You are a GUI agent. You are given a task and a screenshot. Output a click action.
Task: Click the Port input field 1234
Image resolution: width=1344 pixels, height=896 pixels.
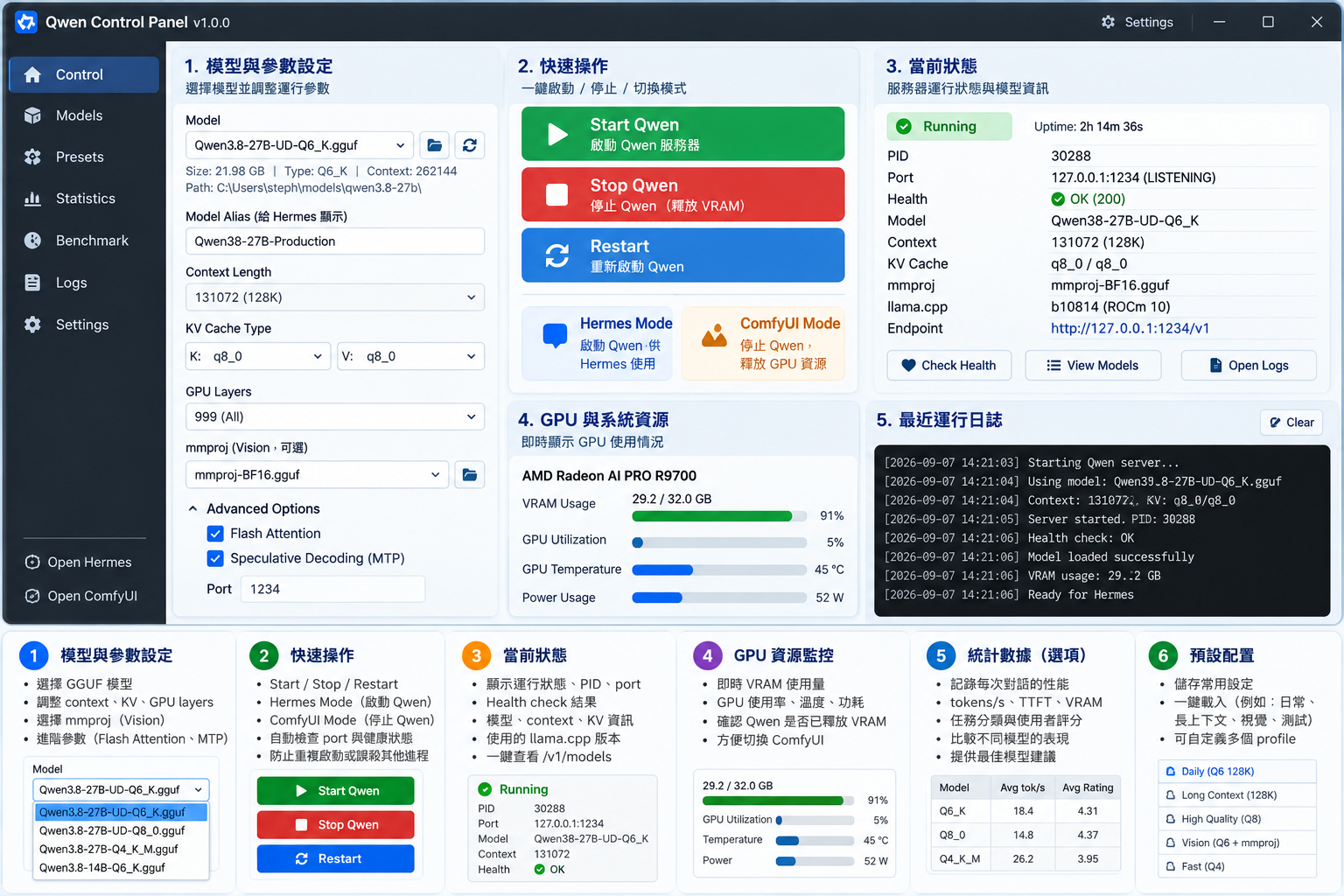(x=332, y=589)
